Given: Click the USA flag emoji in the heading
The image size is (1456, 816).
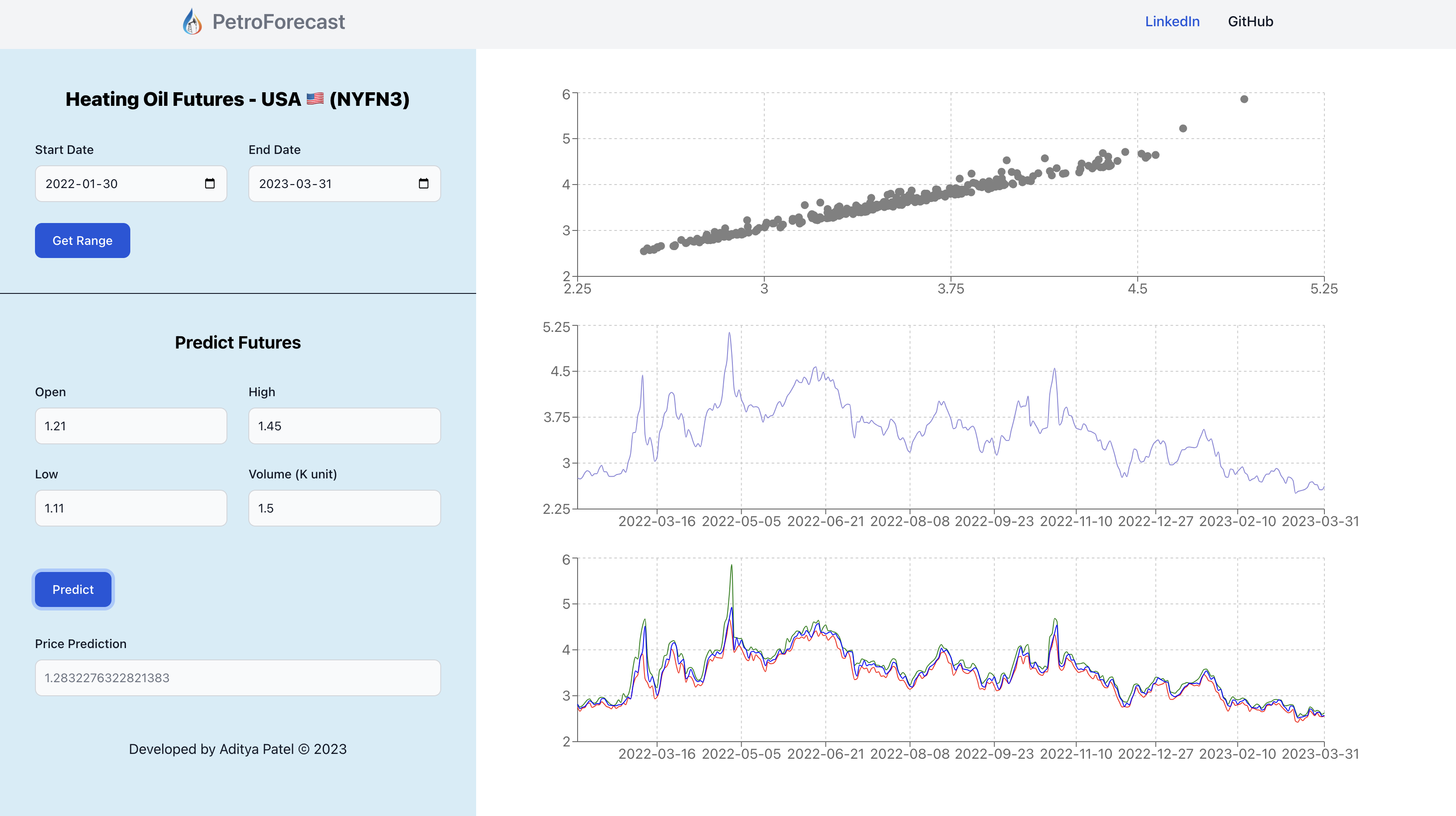Looking at the screenshot, I should point(315,99).
